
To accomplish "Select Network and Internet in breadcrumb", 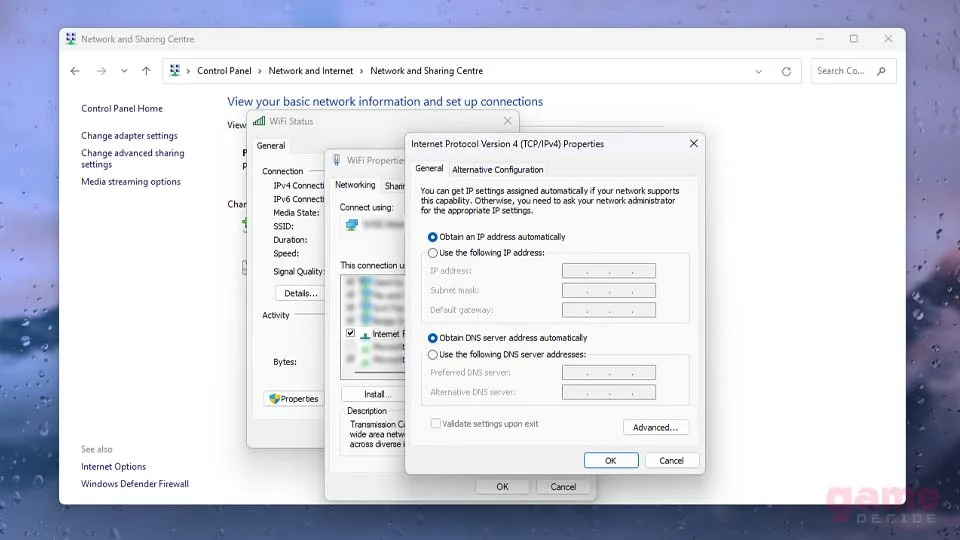I will pos(310,71).
